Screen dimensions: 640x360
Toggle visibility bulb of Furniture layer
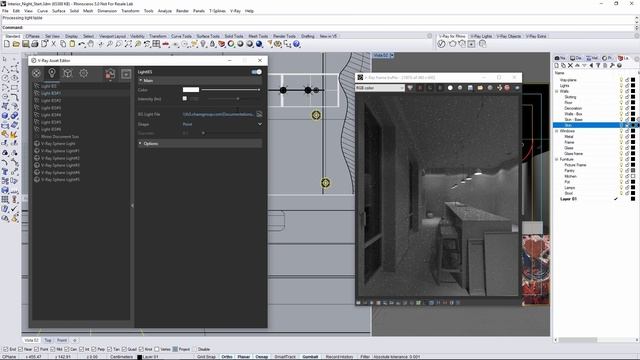pyautogui.click(x=621, y=159)
